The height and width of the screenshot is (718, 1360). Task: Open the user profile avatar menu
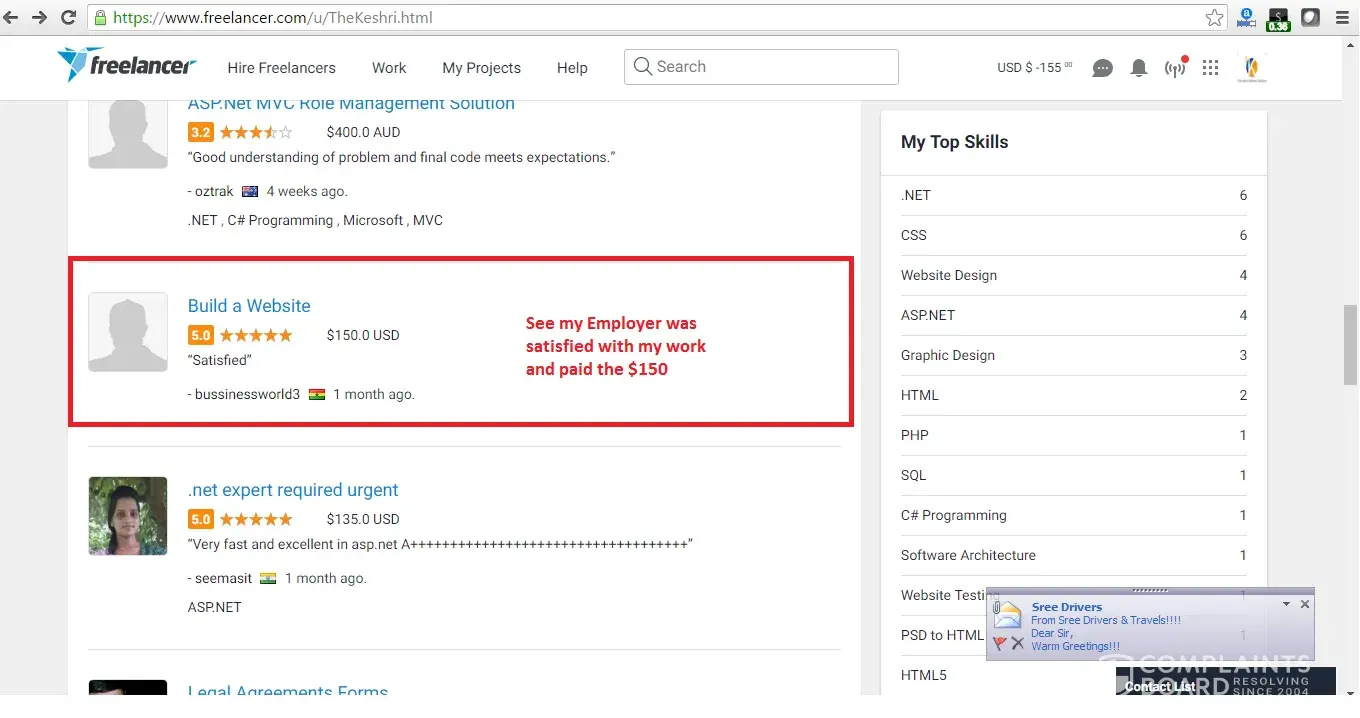[1251, 68]
